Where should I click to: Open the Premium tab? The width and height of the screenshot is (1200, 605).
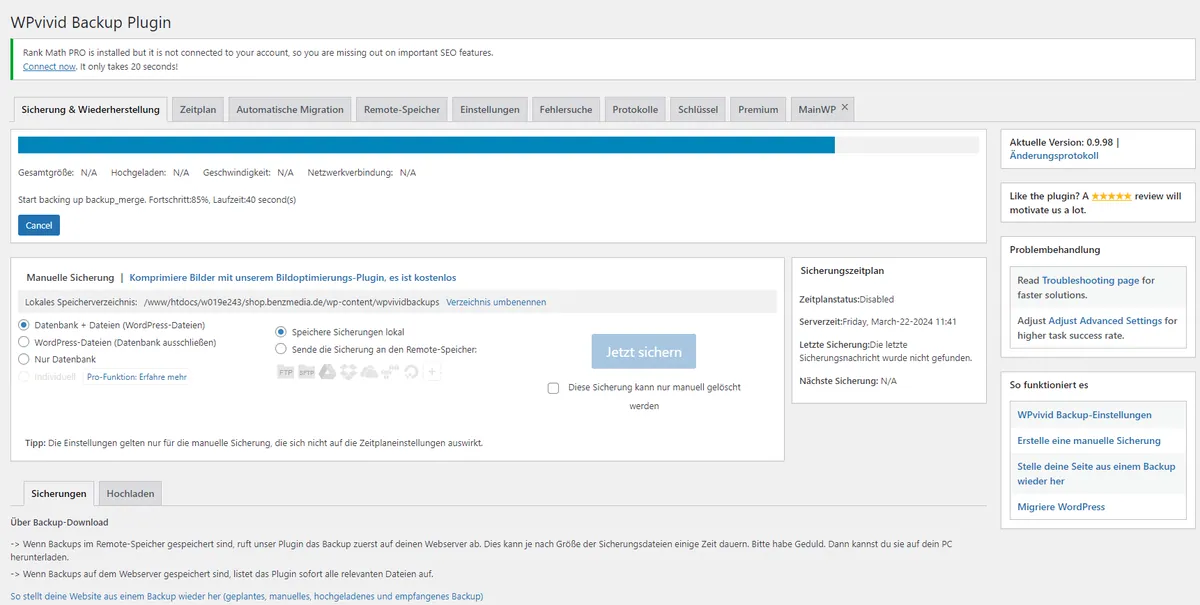(x=758, y=110)
